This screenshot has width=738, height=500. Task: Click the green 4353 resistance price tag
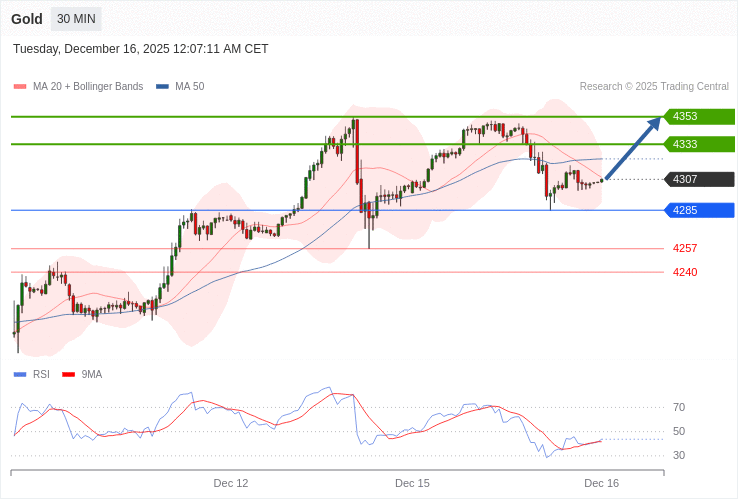(x=699, y=117)
